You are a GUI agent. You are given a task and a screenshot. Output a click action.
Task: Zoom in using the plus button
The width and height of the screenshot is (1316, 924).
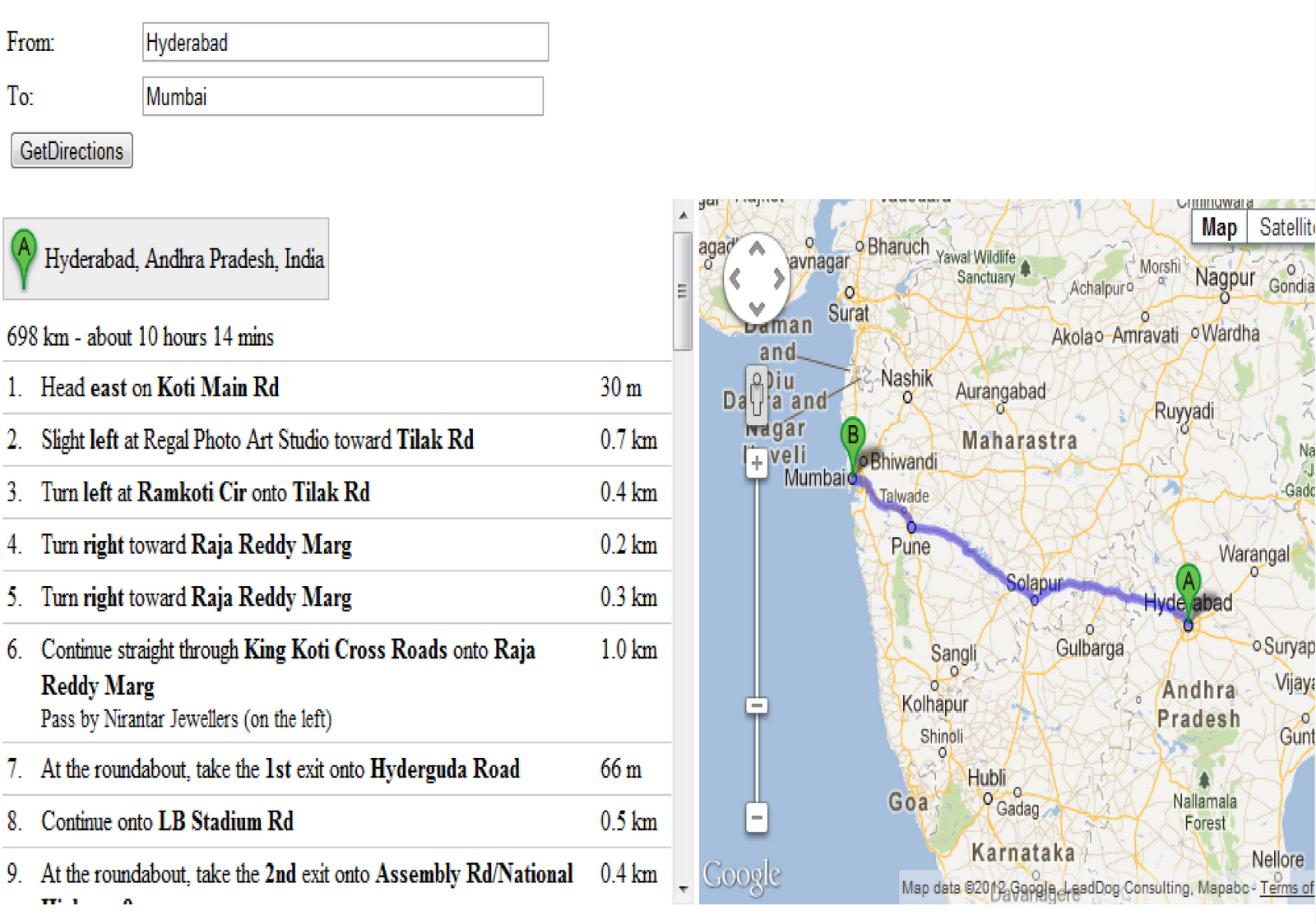[x=757, y=464]
